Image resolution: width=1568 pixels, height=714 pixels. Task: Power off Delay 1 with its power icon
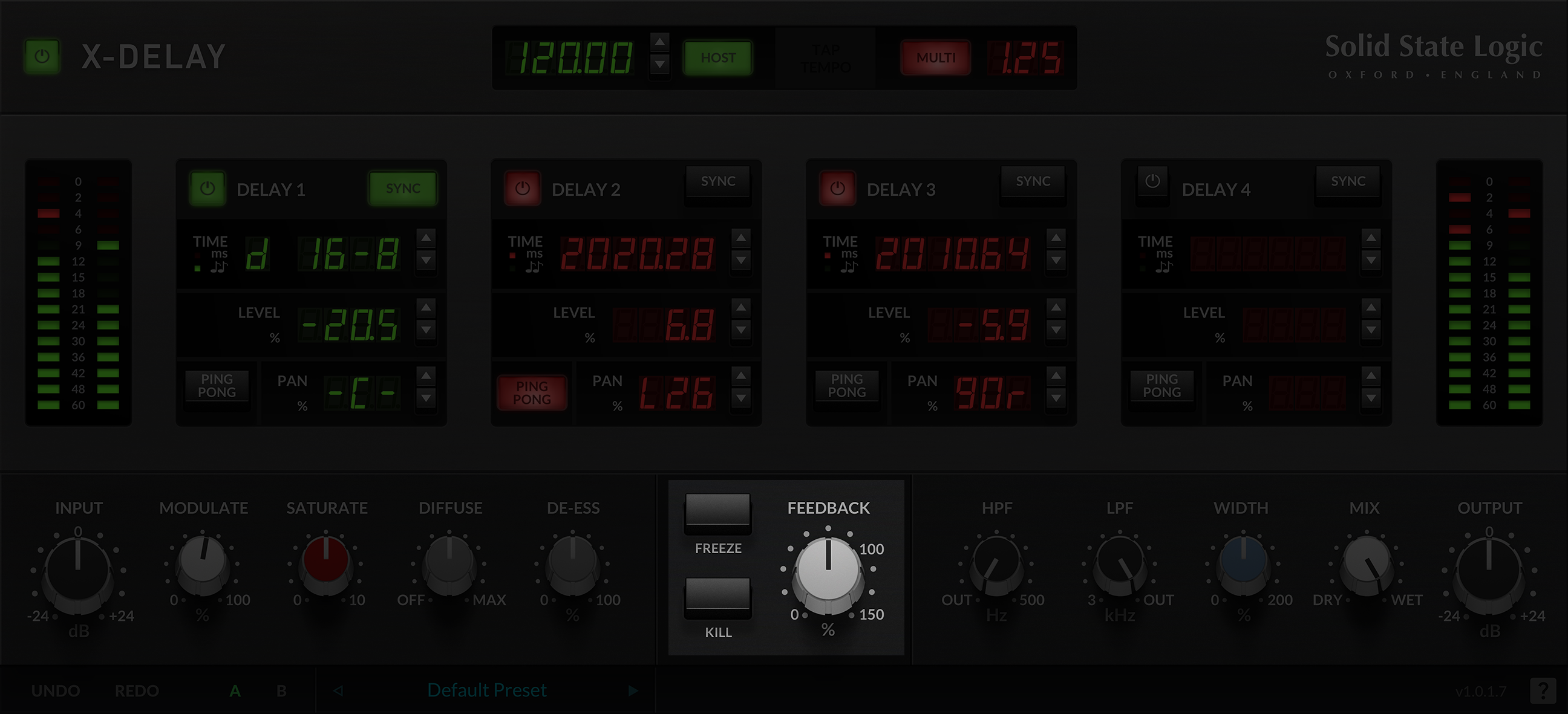coord(207,188)
